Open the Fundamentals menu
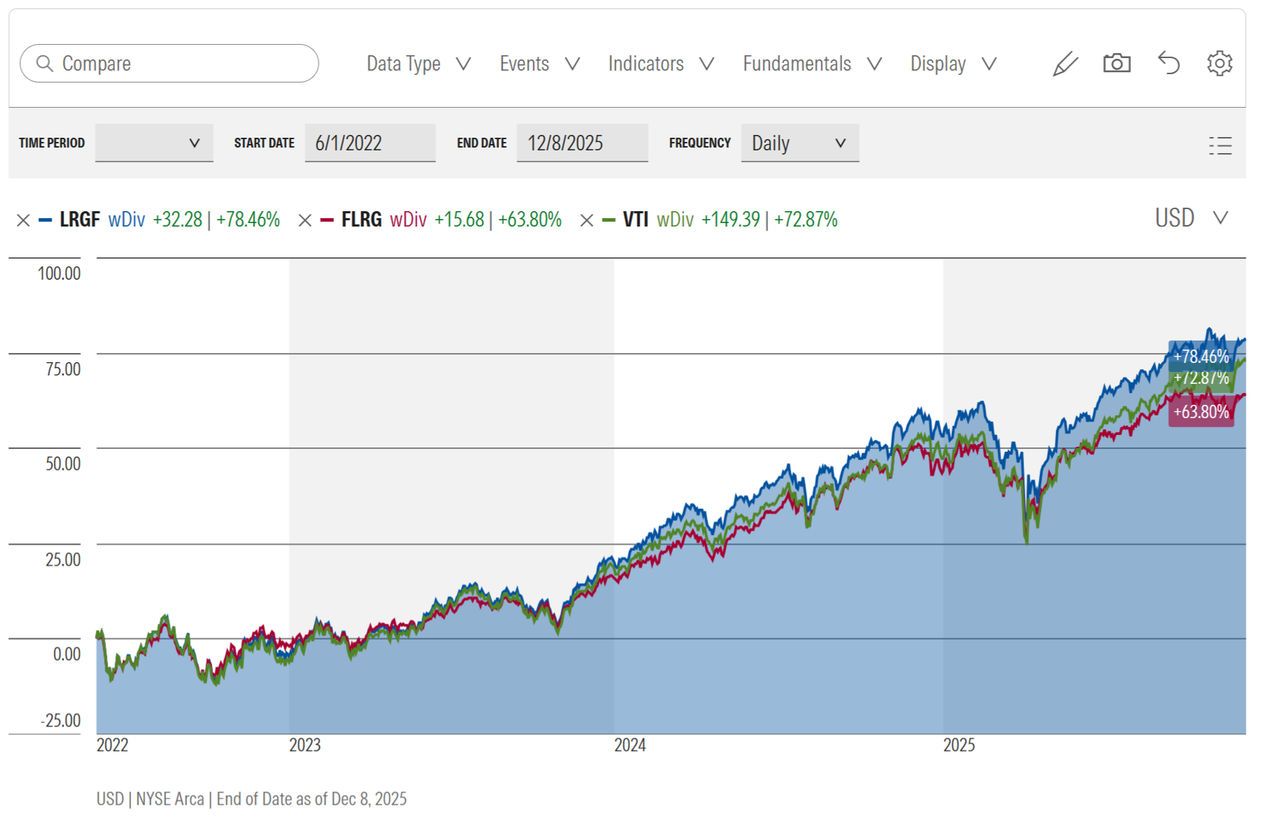1279x825 pixels. click(x=812, y=63)
